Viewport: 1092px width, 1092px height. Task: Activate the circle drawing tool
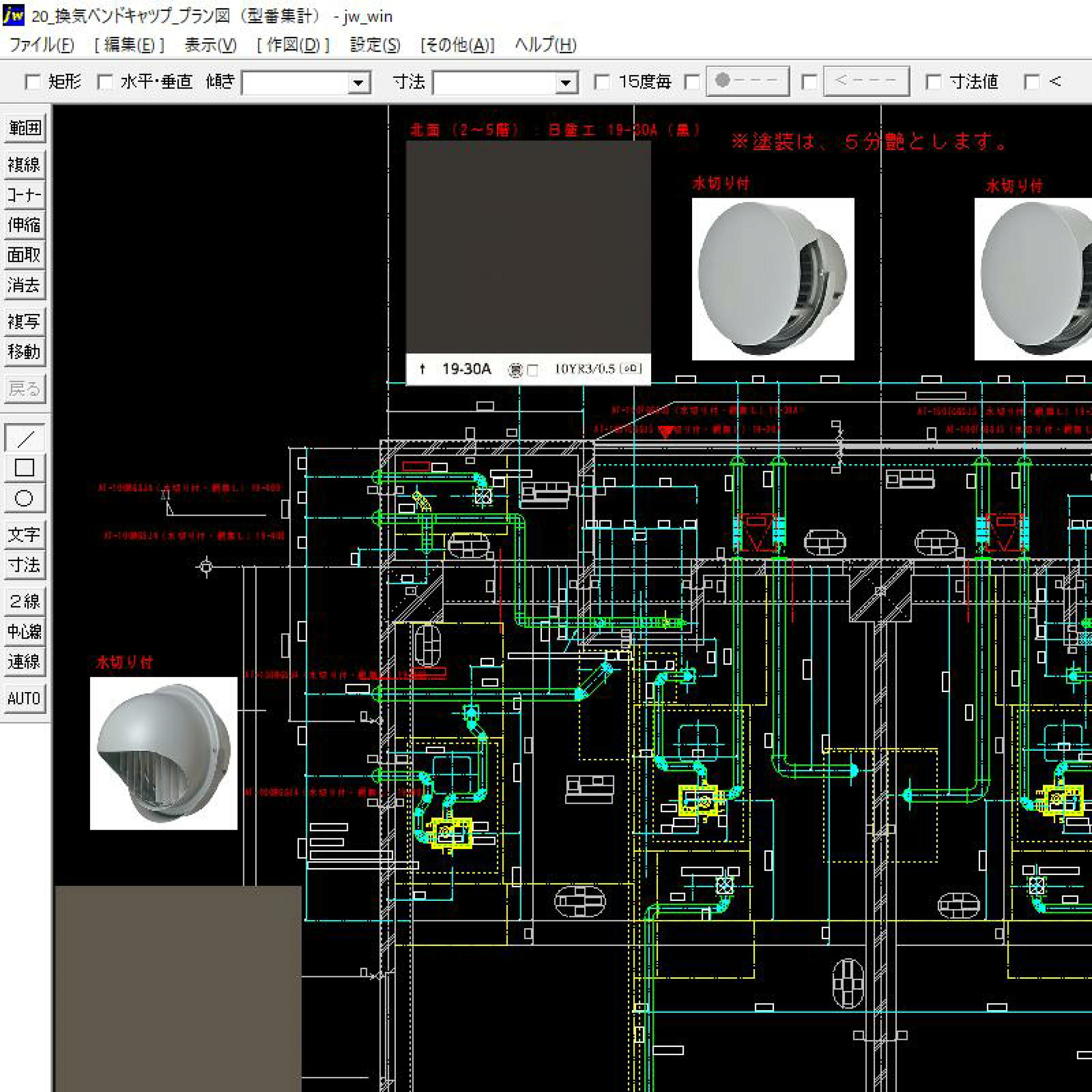25,498
